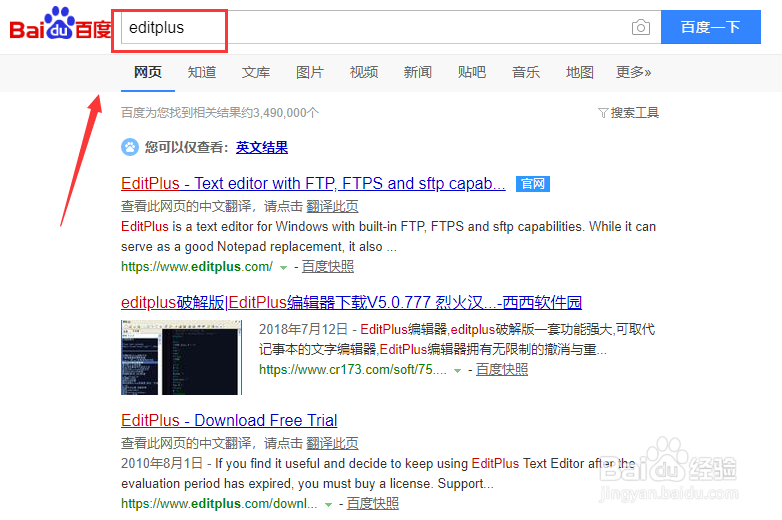Viewport: 782px width, 520px height.
Task: Open EditPlus - Download Free Trial result
Action: click(229, 420)
